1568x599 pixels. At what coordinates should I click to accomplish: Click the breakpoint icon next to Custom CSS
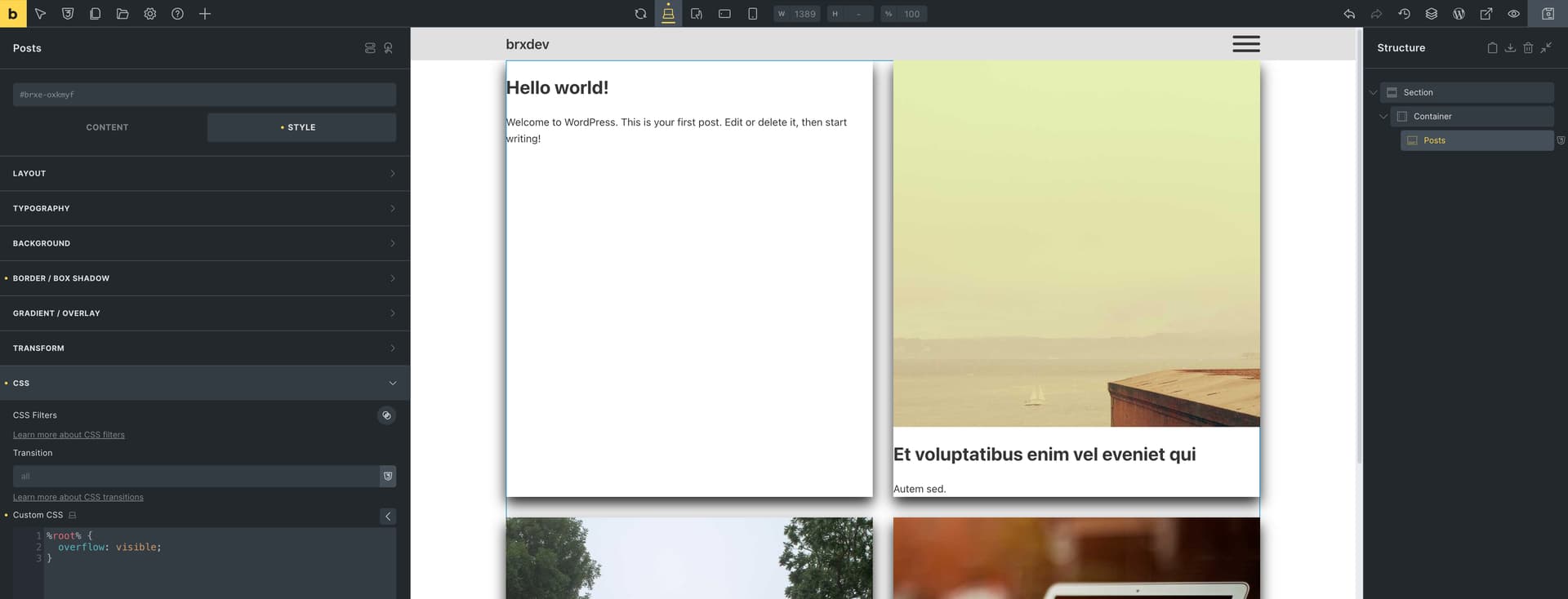[x=73, y=516]
